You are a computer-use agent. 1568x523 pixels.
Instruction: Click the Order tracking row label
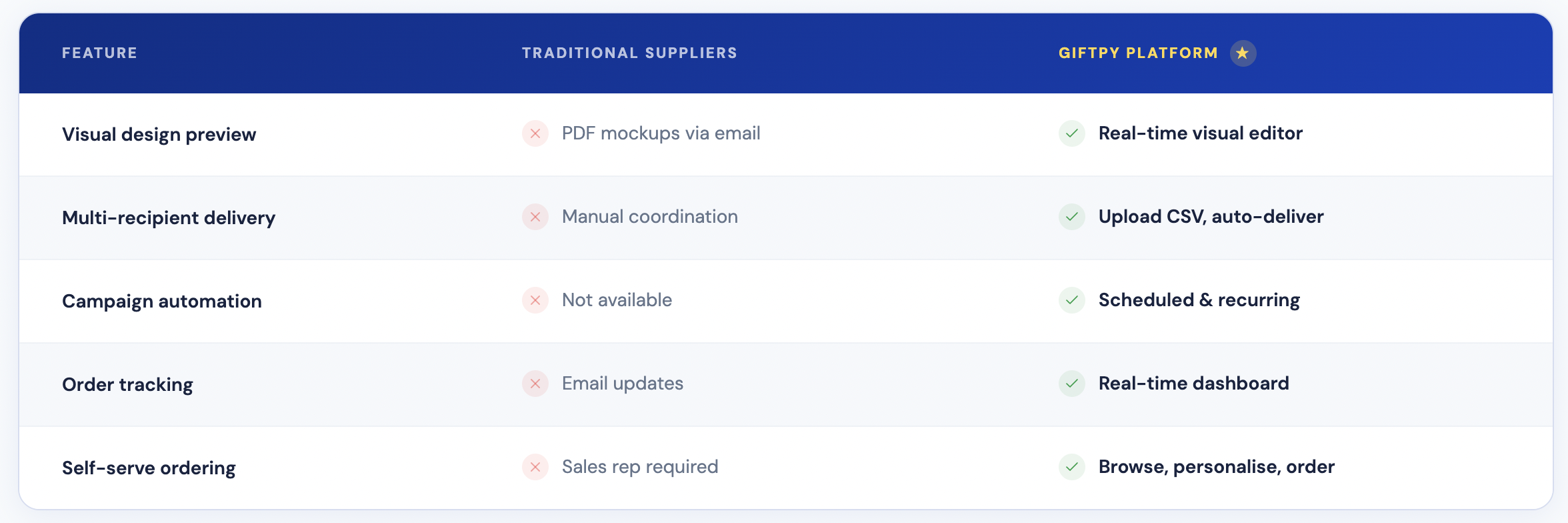pyautogui.click(x=127, y=385)
